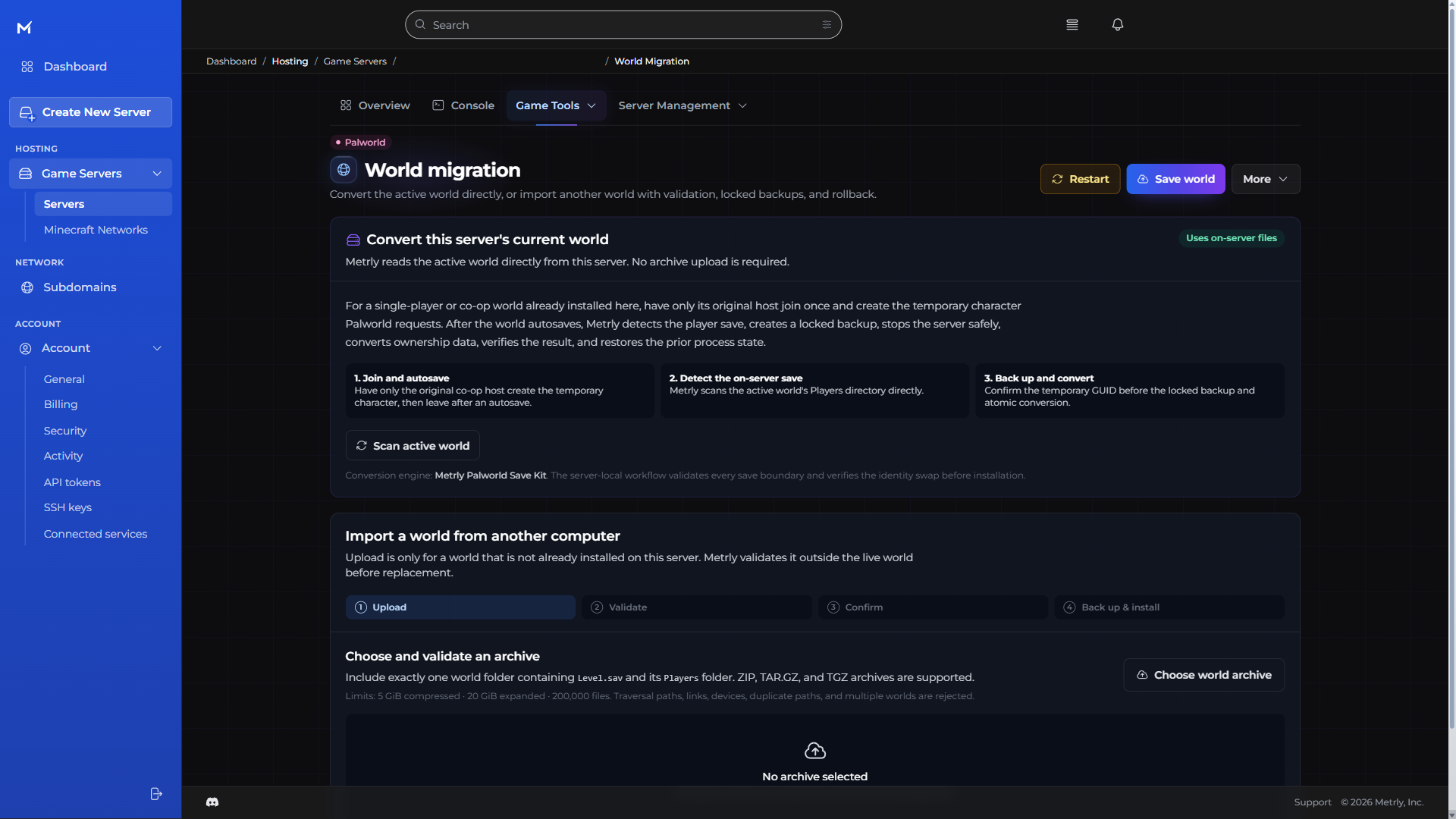Click the Discord icon in footer
The image size is (1456, 819).
click(x=212, y=802)
